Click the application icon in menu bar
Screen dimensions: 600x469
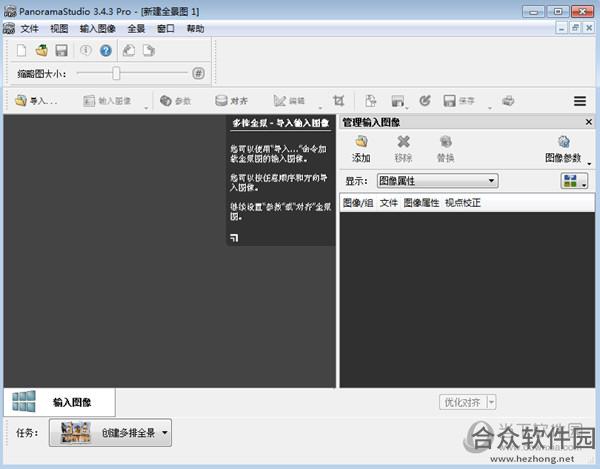[9, 29]
